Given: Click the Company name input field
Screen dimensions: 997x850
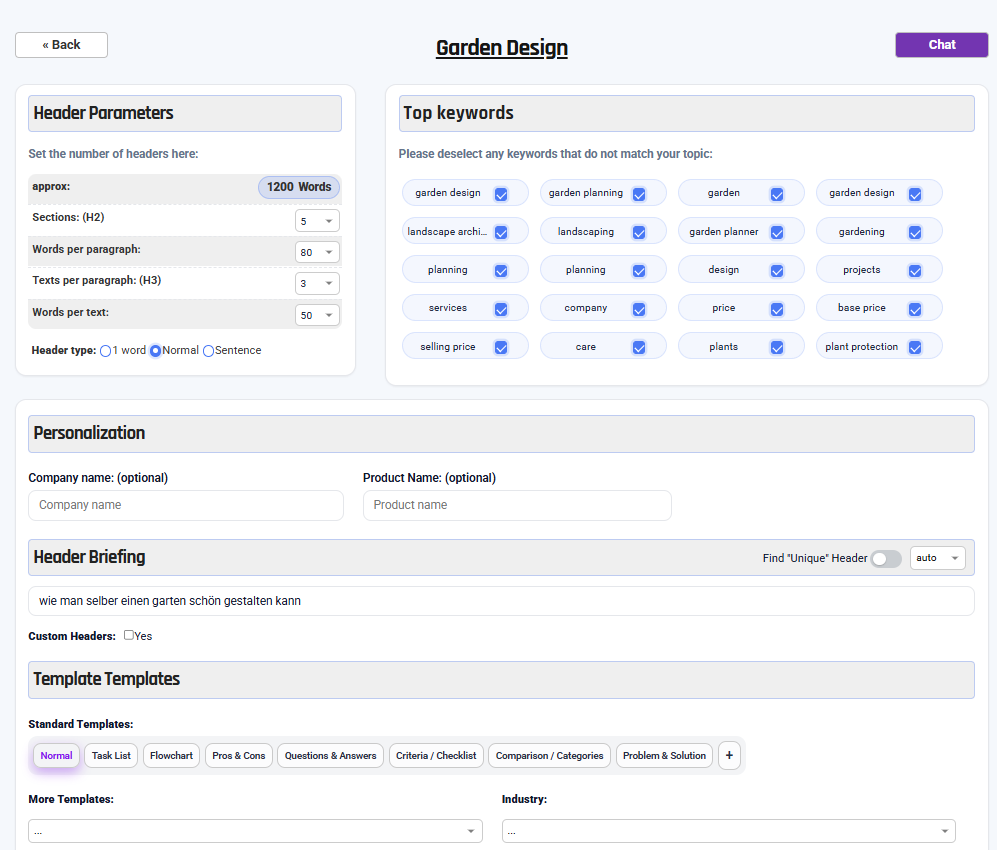Looking at the screenshot, I should coord(186,505).
